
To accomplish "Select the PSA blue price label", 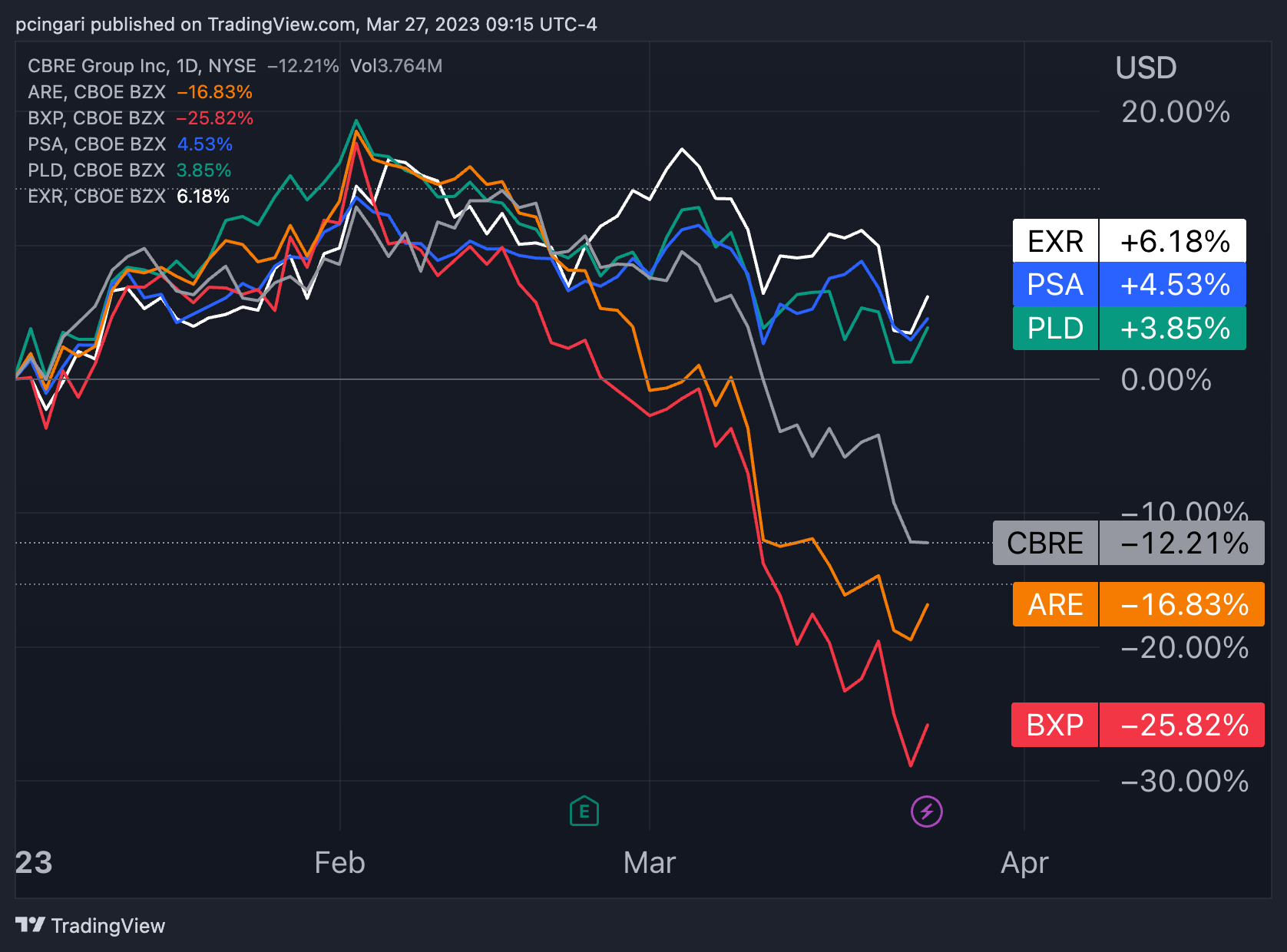I will [1130, 284].
